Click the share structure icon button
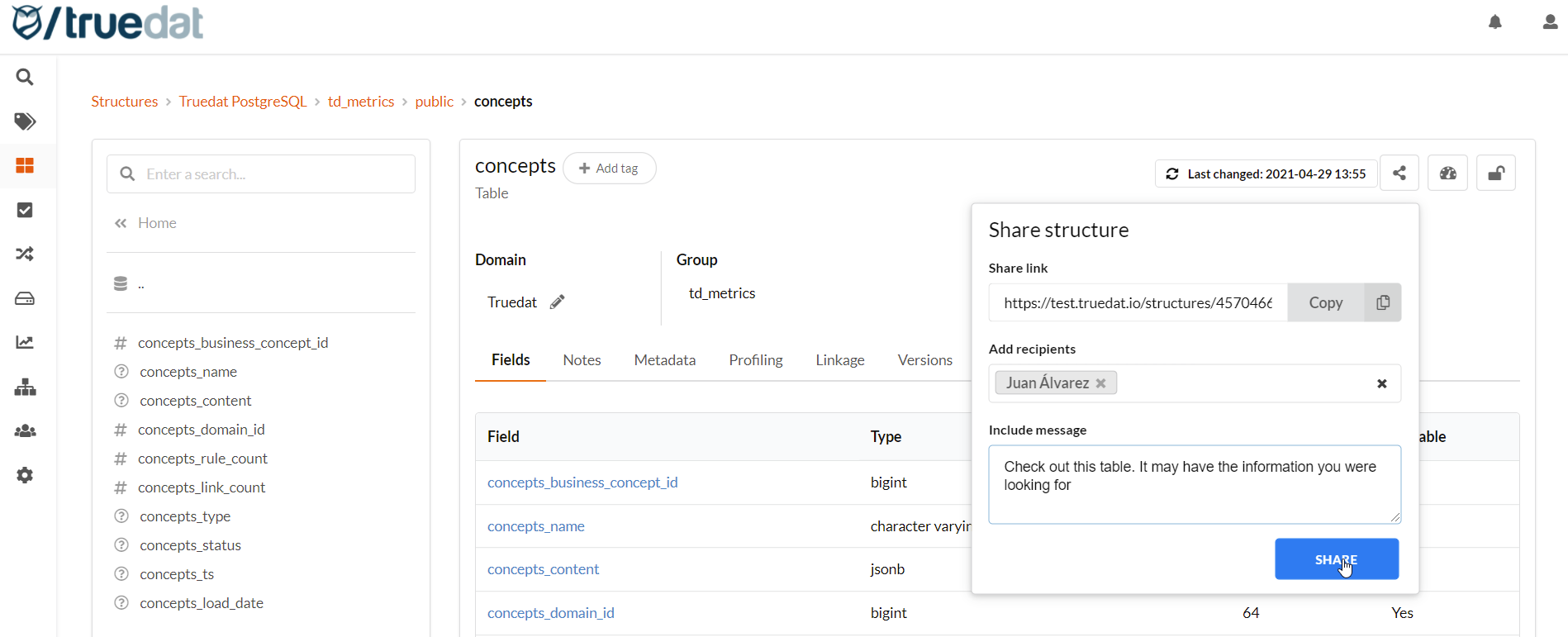Viewport: 1568px width, 637px height. pyautogui.click(x=1399, y=174)
